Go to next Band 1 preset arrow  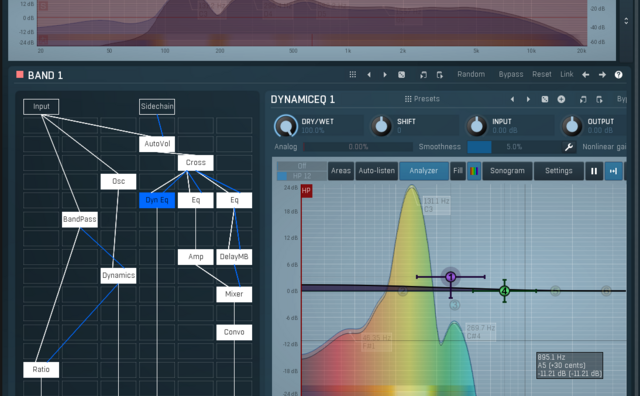385,75
